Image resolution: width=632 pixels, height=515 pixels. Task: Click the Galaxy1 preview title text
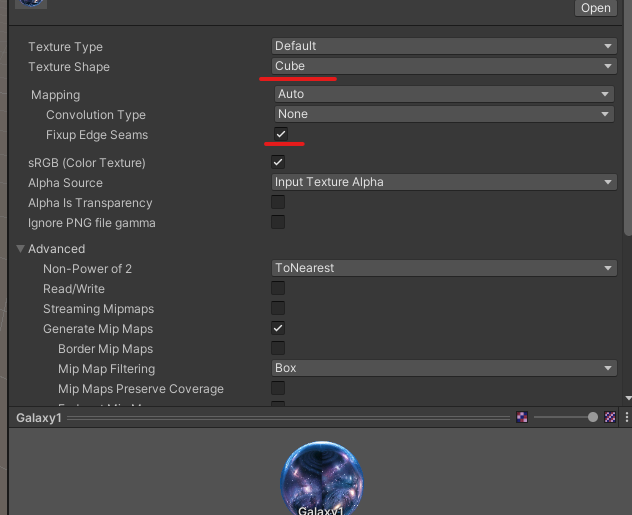point(39,418)
